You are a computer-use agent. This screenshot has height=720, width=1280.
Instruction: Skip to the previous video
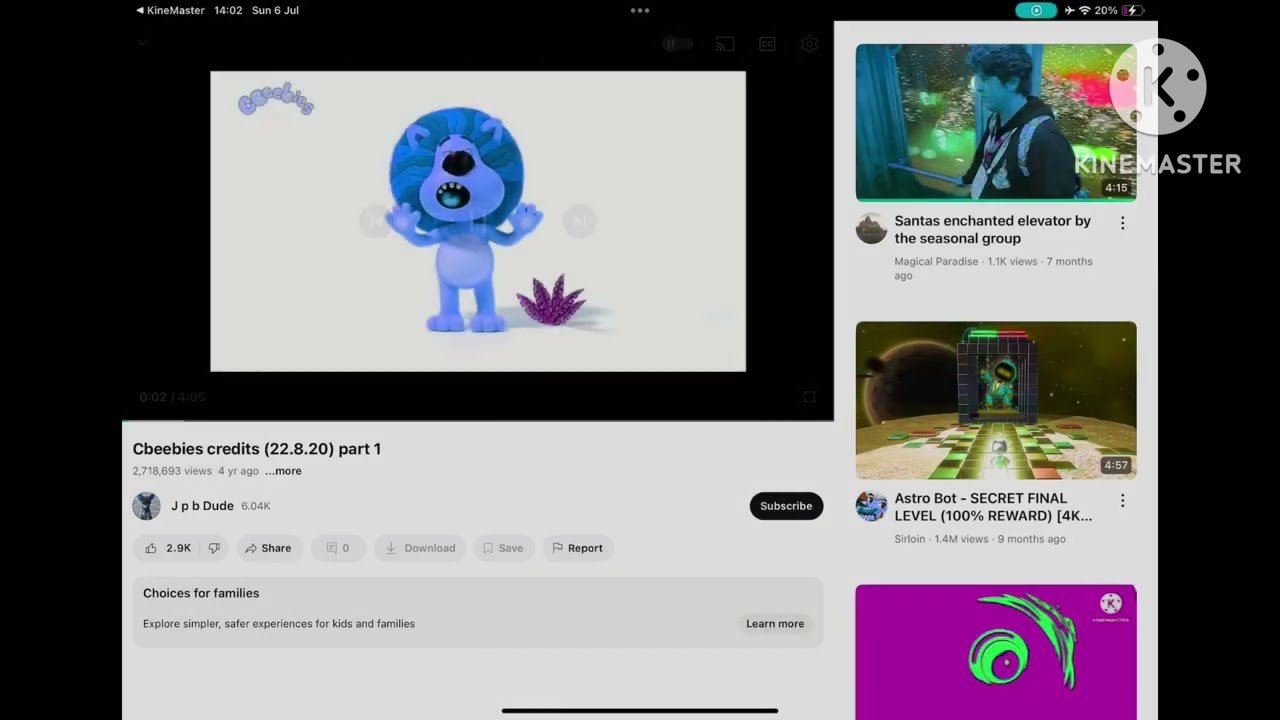(375, 221)
